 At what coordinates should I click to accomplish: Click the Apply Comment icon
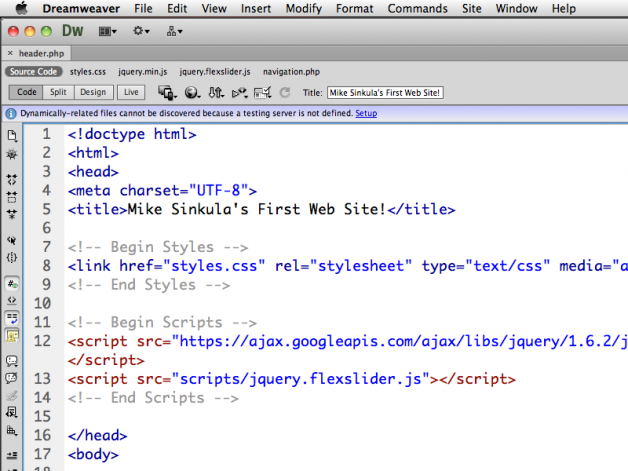[x=12, y=361]
